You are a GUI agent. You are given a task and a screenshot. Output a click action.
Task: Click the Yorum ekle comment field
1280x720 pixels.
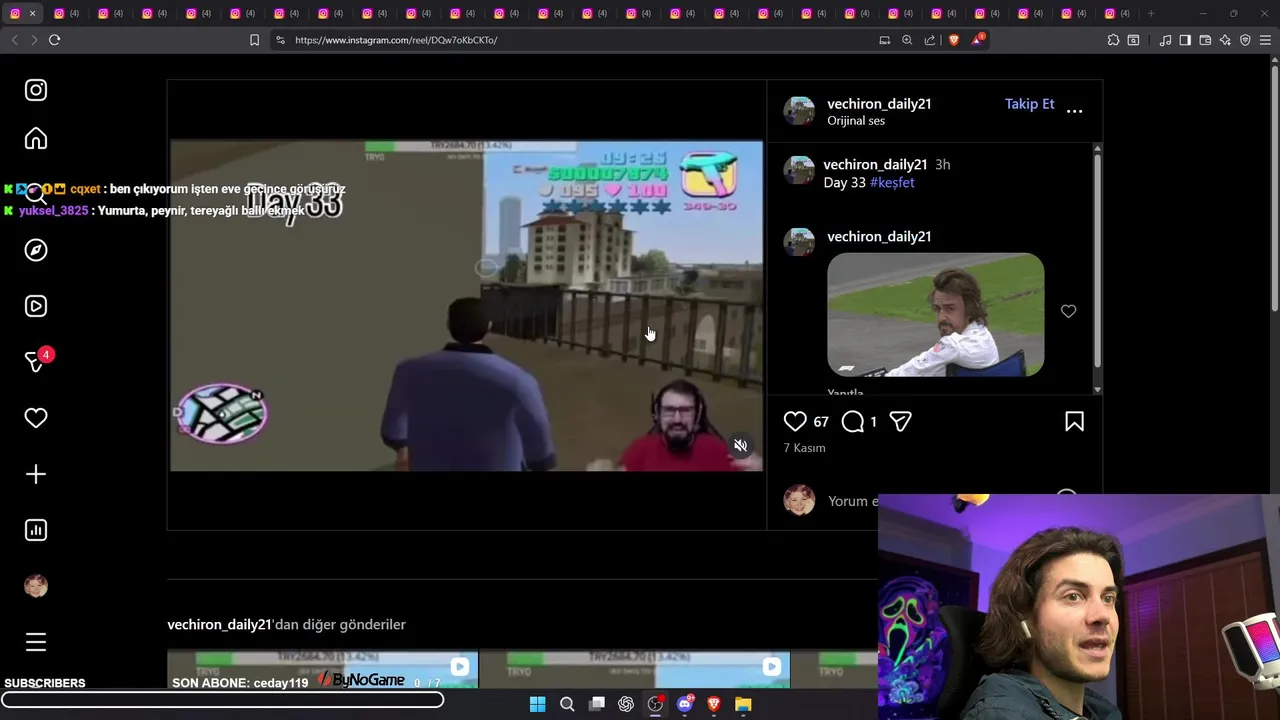853,501
